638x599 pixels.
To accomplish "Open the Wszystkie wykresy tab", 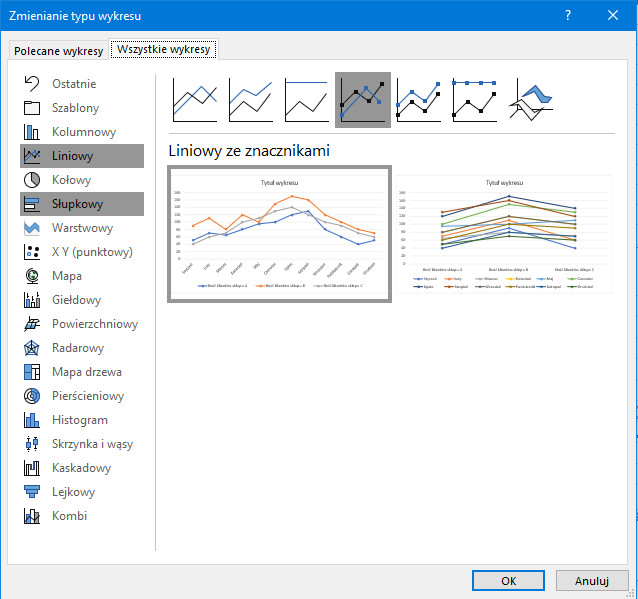I will (164, 49).
